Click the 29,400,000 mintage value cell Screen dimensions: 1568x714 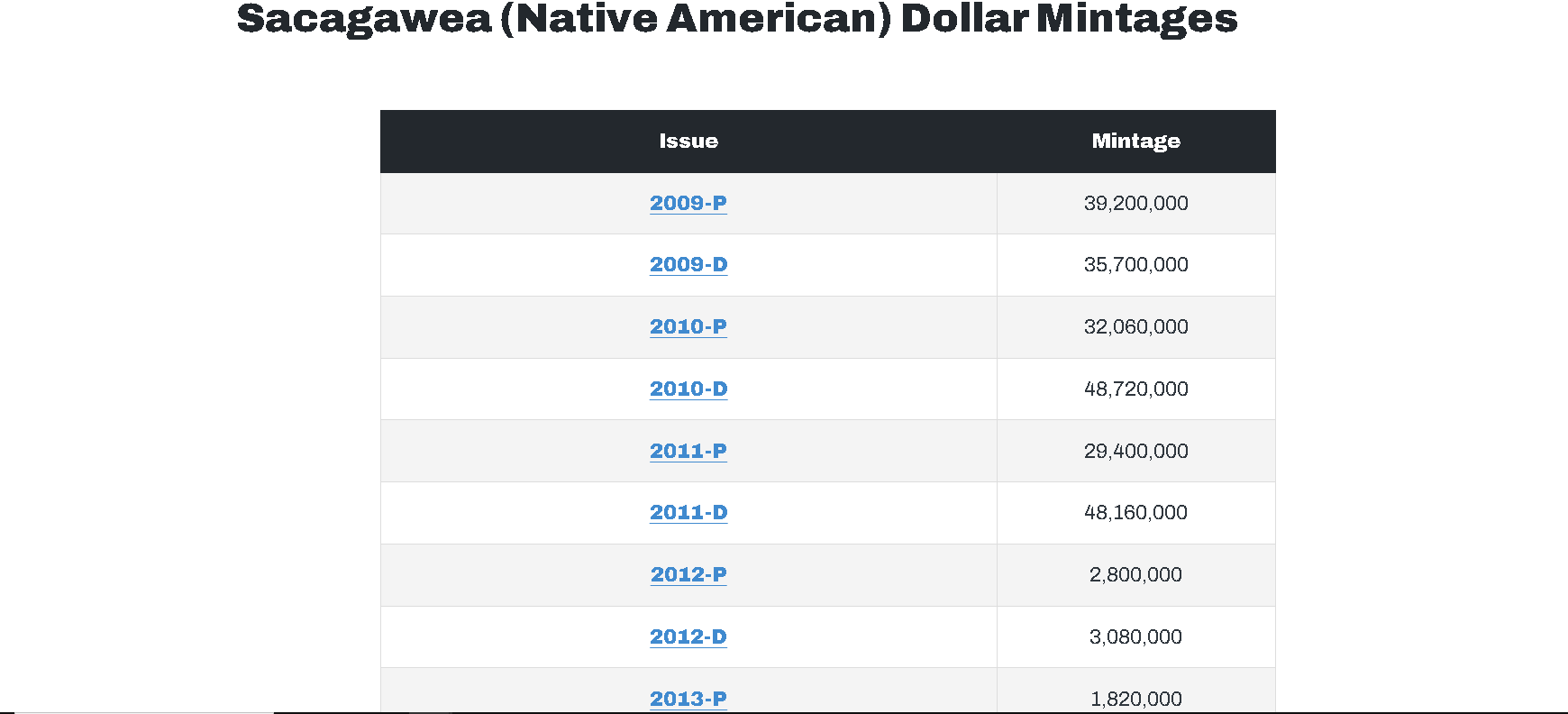(1135, 451)
